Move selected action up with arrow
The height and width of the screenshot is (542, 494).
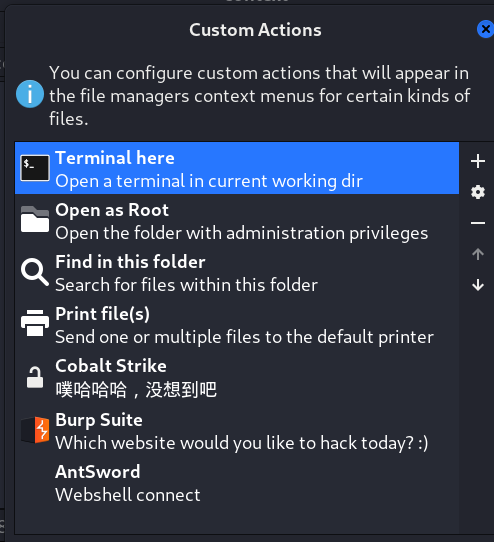tap(478, 254)
